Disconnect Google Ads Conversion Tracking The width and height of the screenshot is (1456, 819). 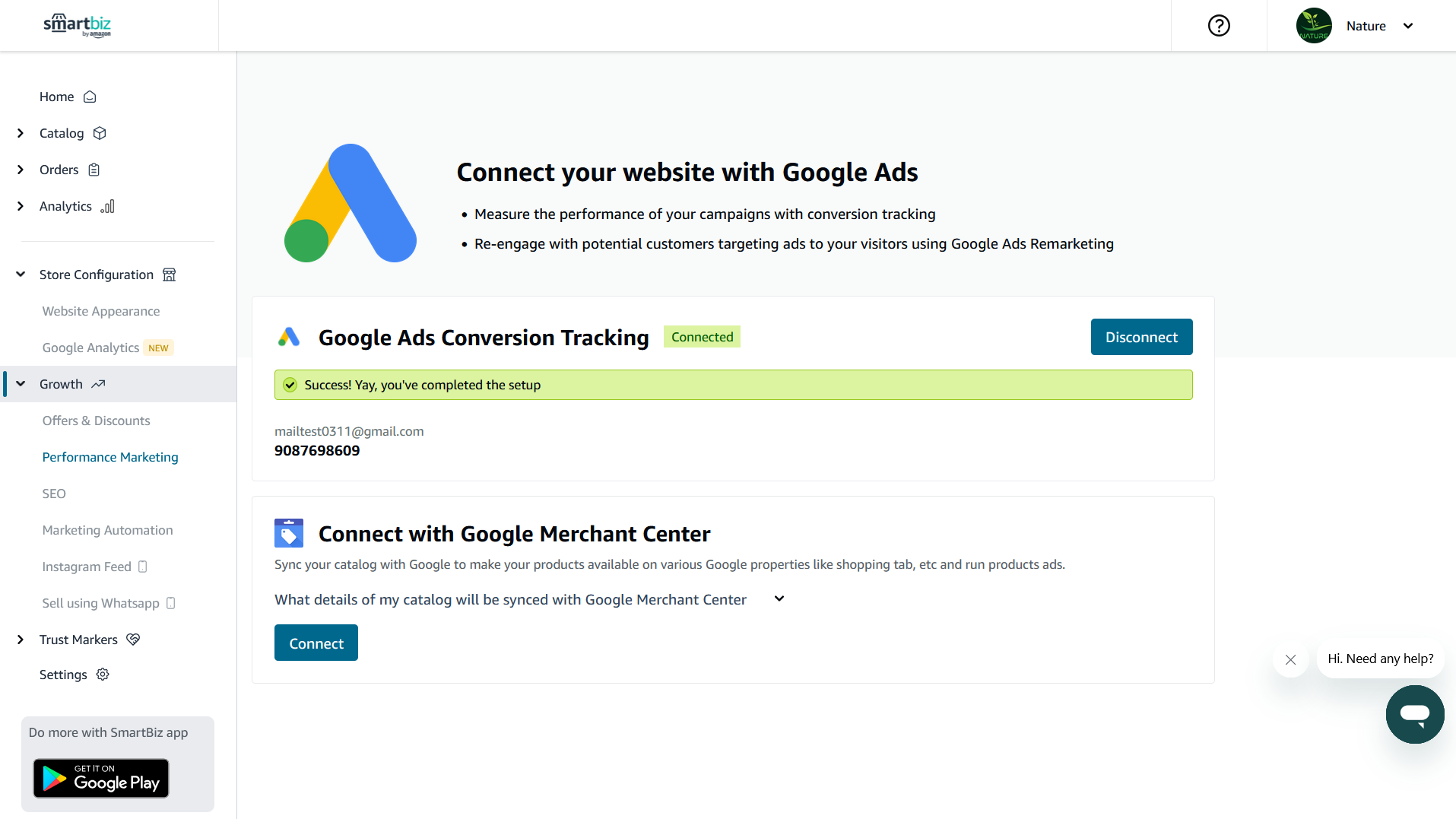1141,337
